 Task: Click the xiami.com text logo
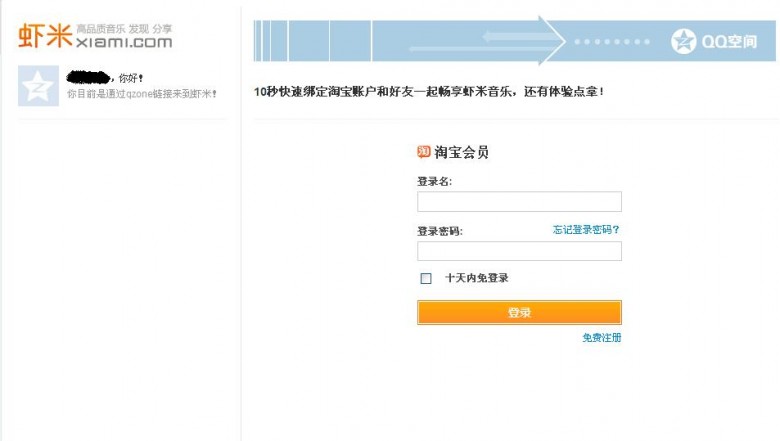pyautogui.click(x=123, y=43)
